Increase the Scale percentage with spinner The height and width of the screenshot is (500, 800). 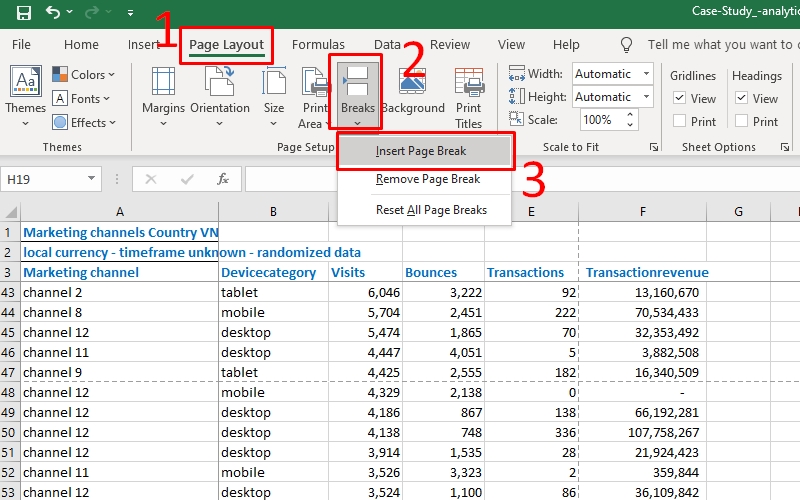tap(631, 115)
